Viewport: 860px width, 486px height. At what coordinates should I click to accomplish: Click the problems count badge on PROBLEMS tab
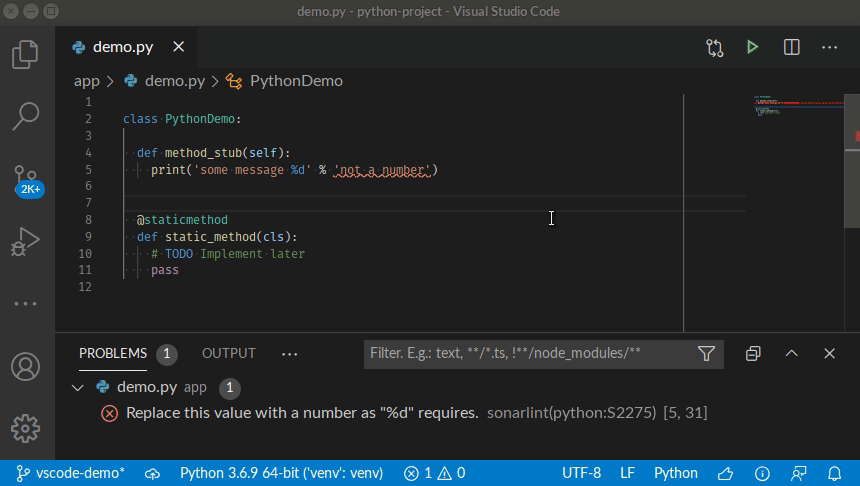167,354
